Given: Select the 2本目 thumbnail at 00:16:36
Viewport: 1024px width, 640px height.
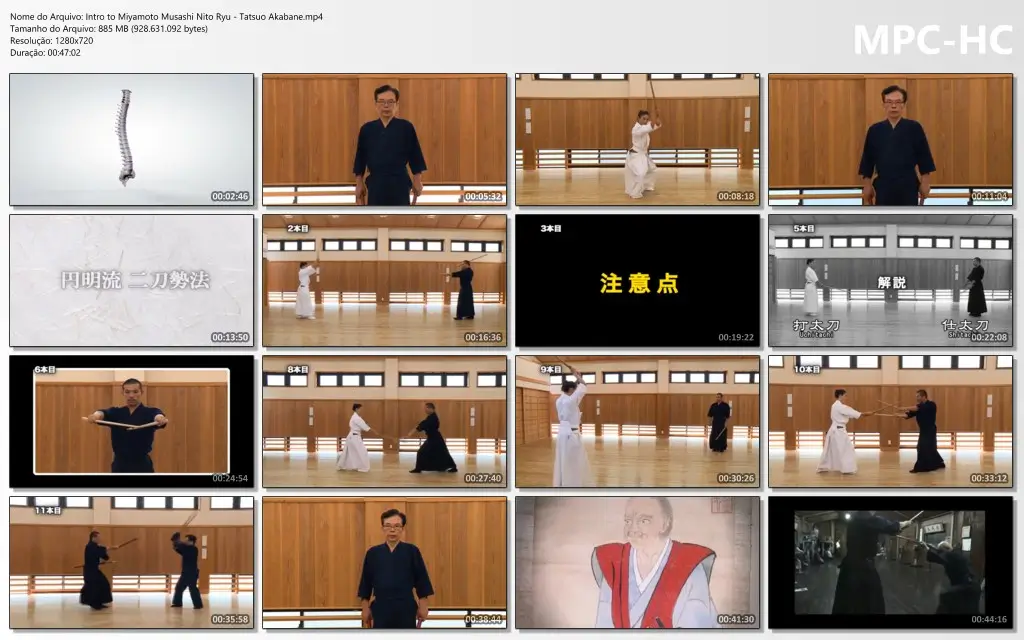Looking at the screenshot, I should 385,281.
